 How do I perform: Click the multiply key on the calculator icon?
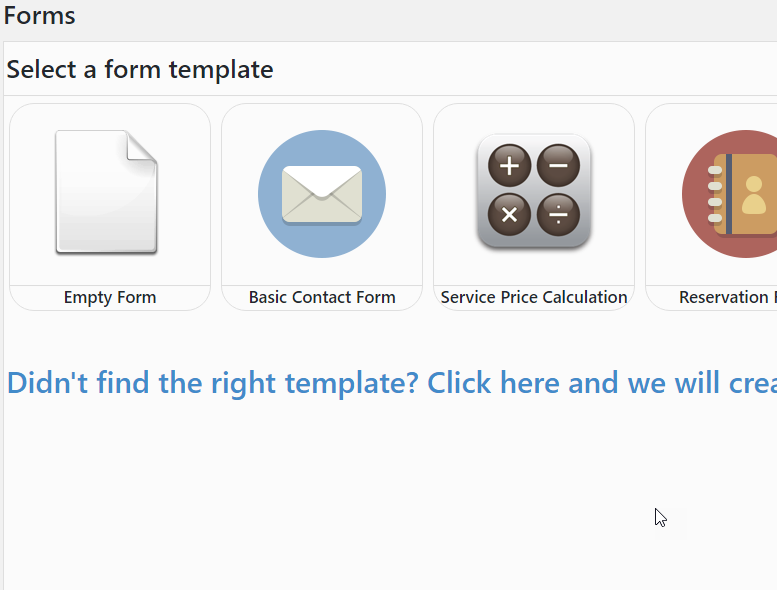pos(510,214)
